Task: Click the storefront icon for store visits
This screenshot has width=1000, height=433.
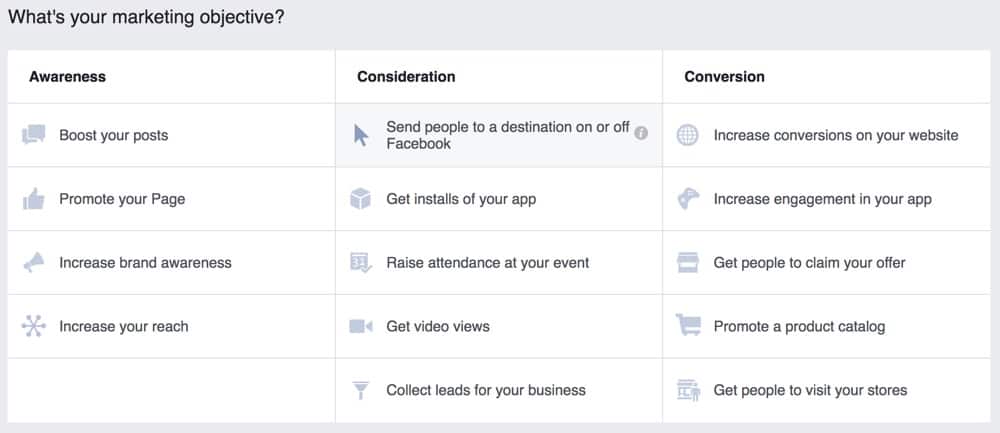Action: tap(688, 390)
